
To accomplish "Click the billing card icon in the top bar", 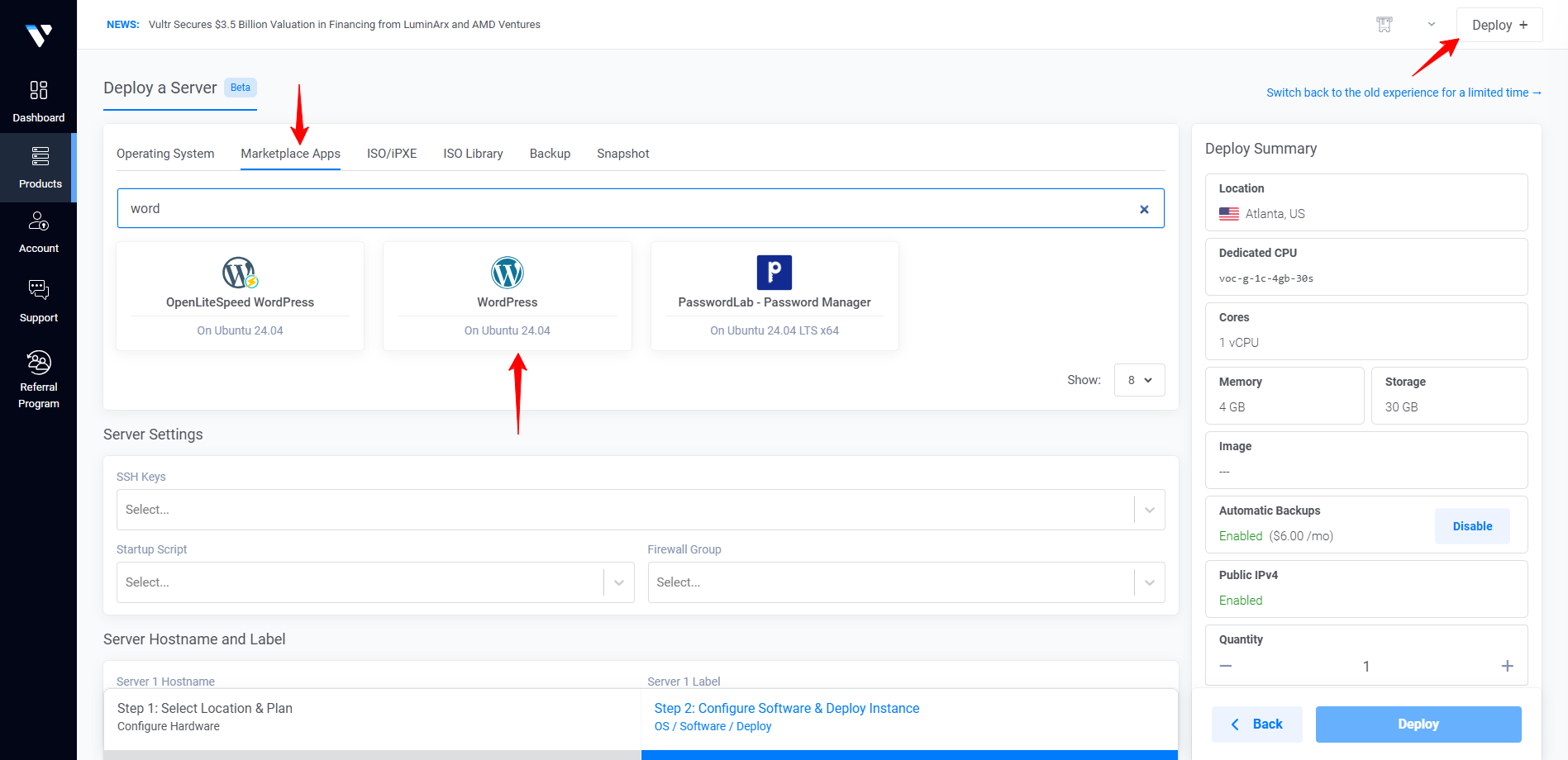I will point(1385,24).
